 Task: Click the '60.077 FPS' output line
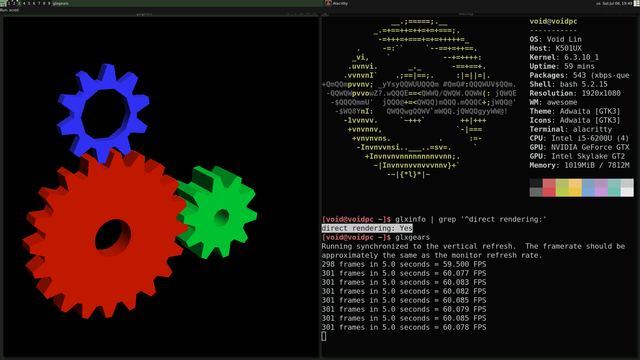pos(404,273)
